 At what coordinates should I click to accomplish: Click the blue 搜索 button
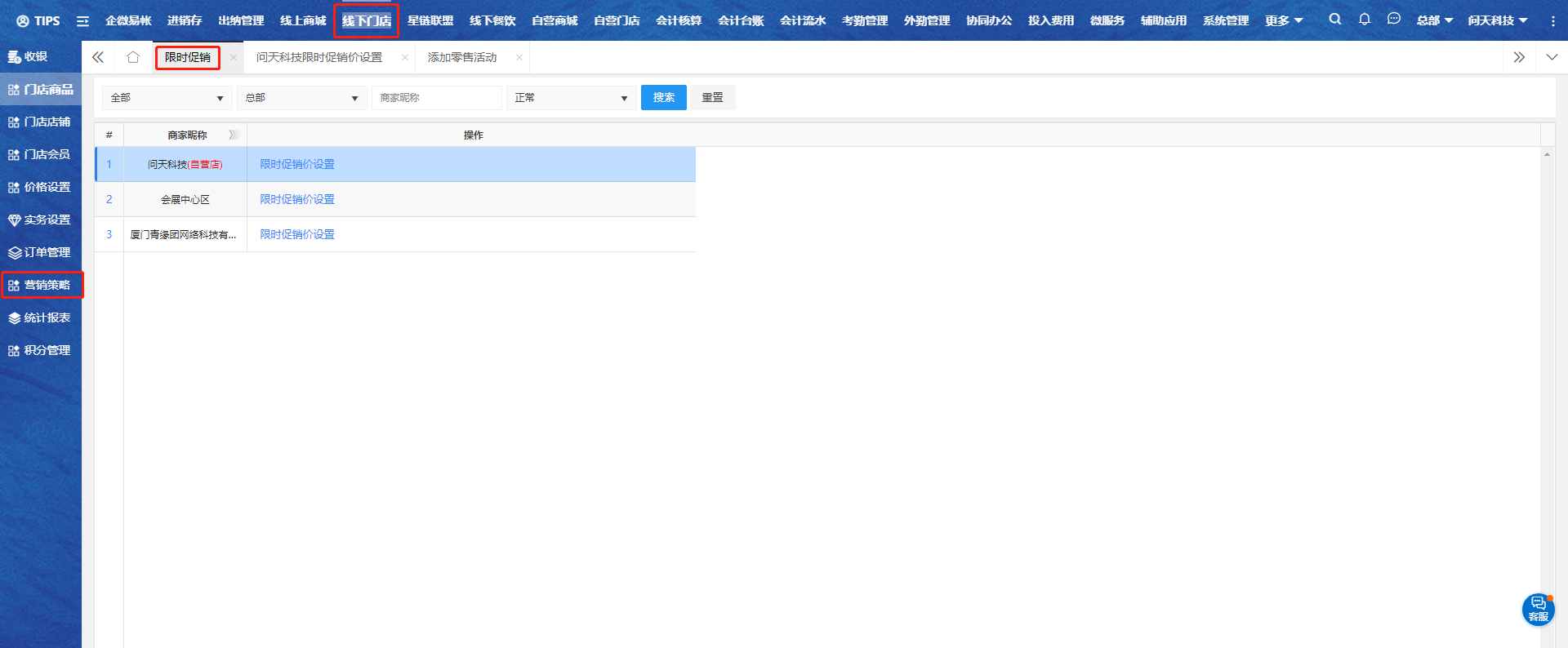tap(663, 98)
